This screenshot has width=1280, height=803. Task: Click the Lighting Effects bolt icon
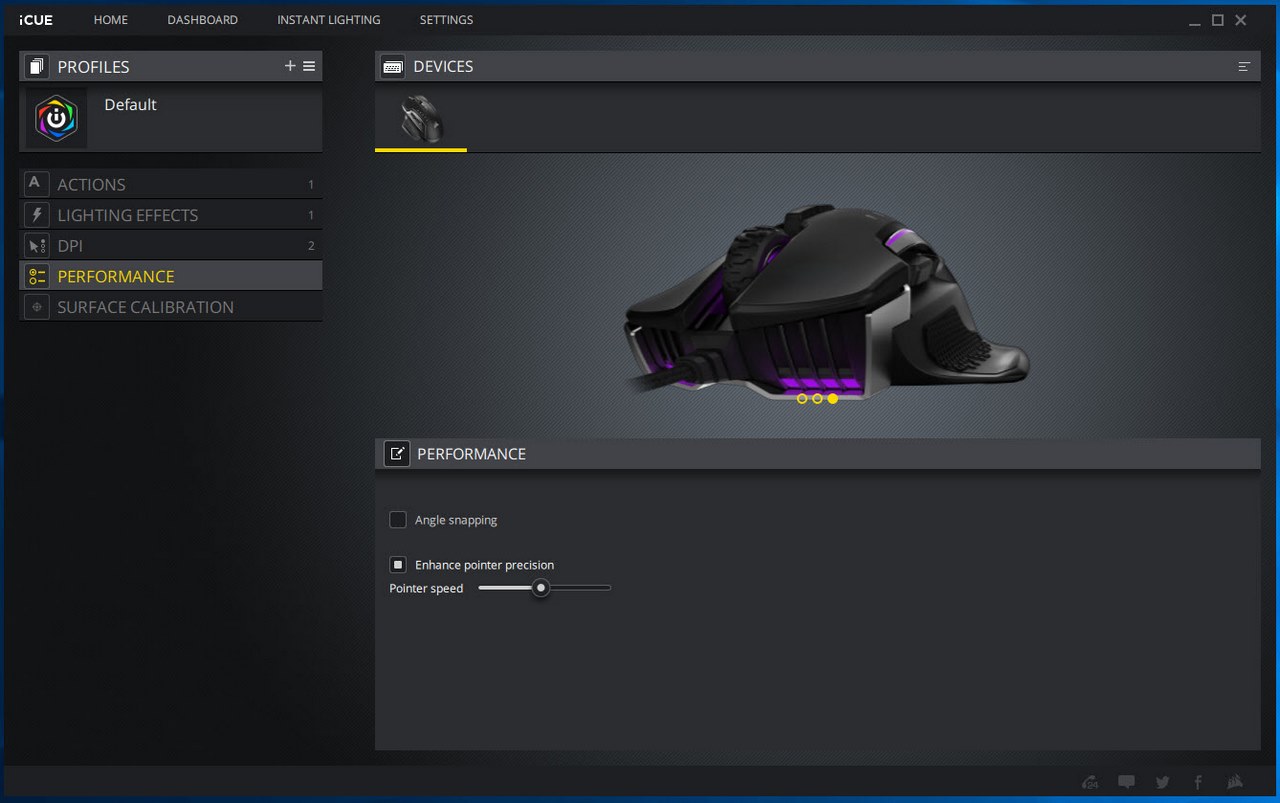36,215
